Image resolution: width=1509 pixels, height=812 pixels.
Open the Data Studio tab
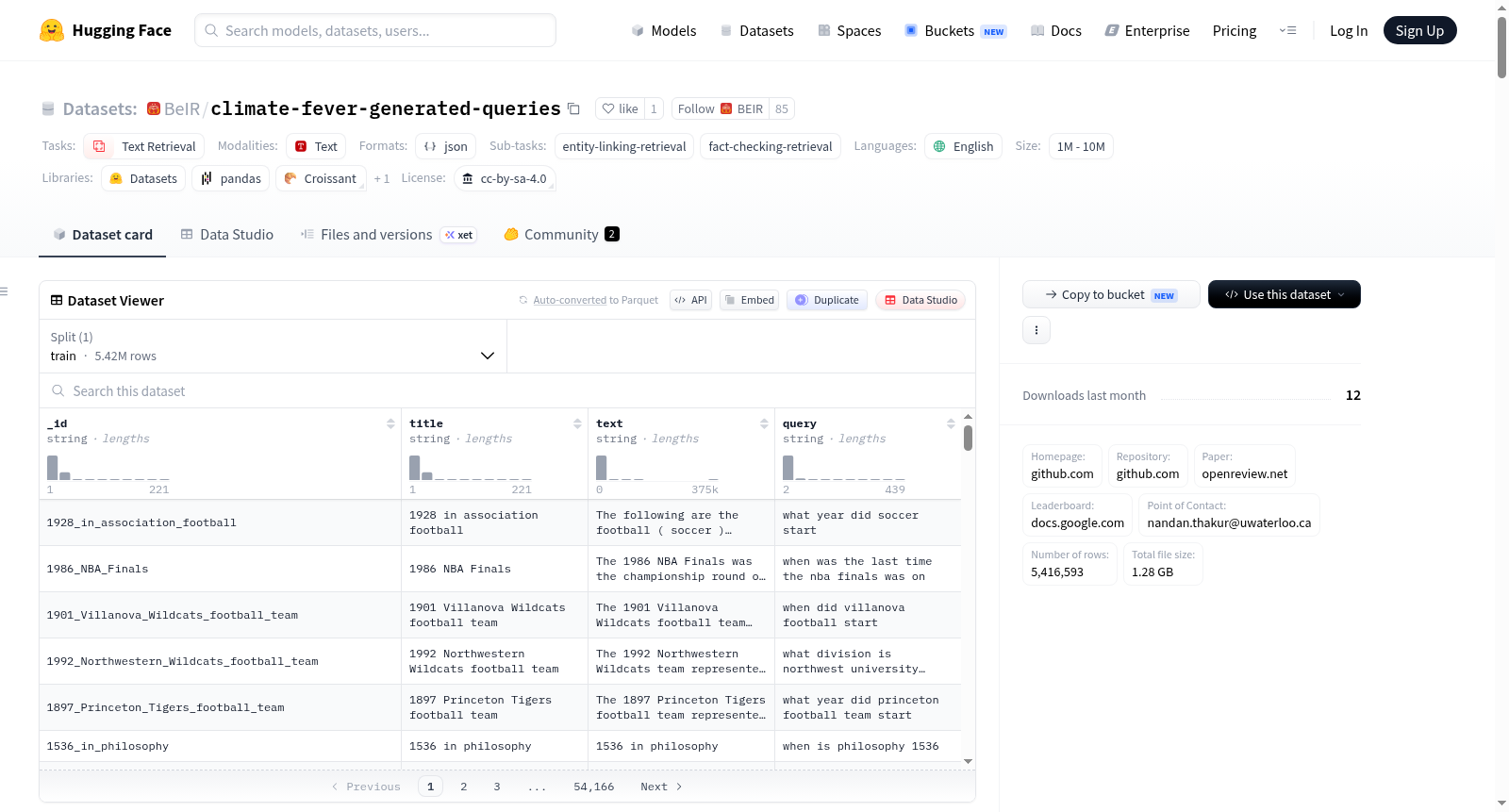(226, 235)
